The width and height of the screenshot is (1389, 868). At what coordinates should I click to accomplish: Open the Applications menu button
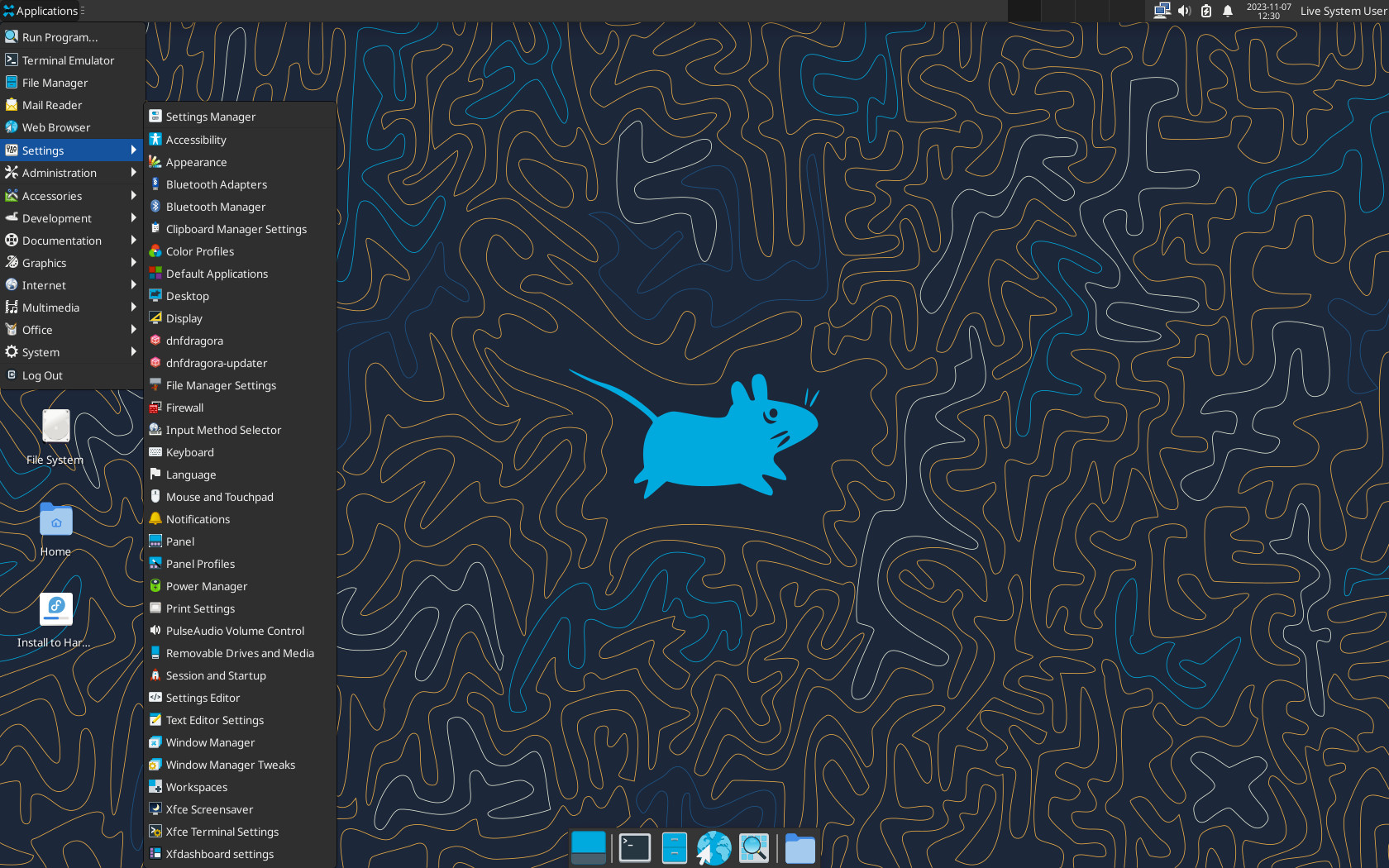(41, 11)
